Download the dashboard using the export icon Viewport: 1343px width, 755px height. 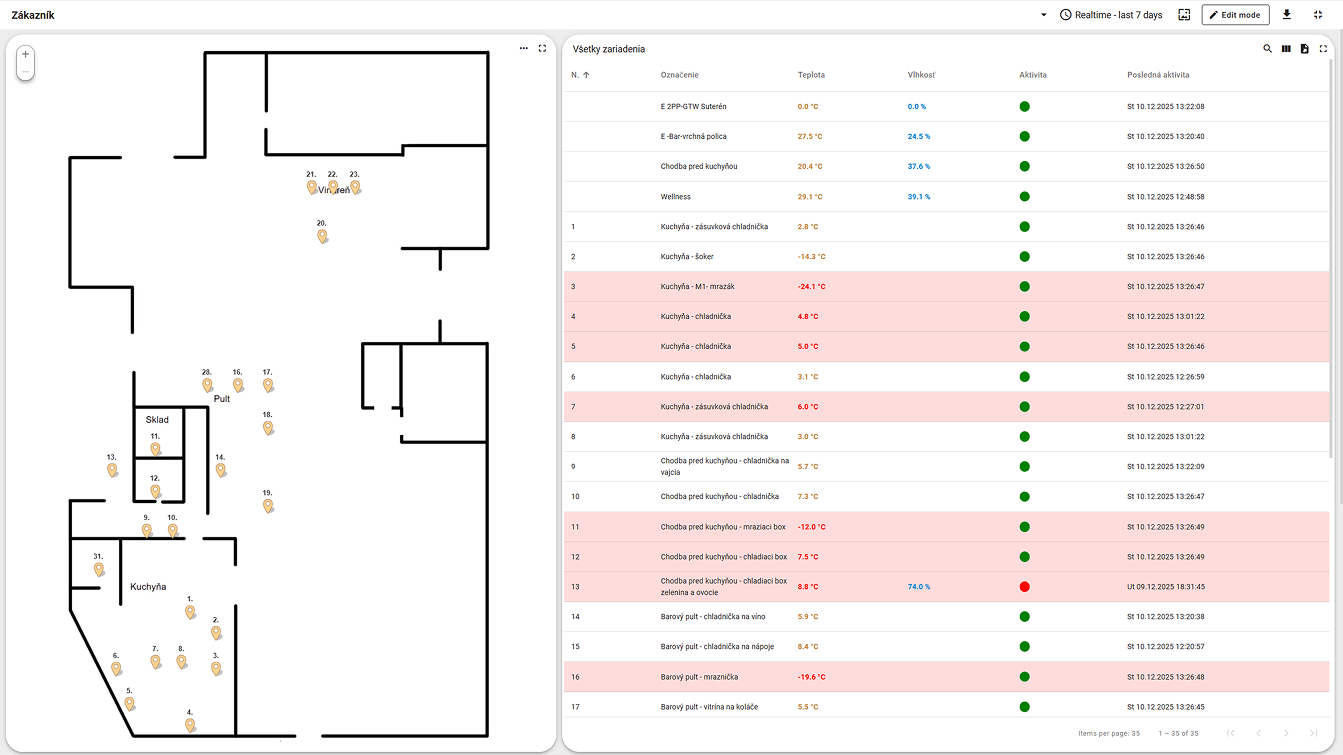(x=1287, y=15)
